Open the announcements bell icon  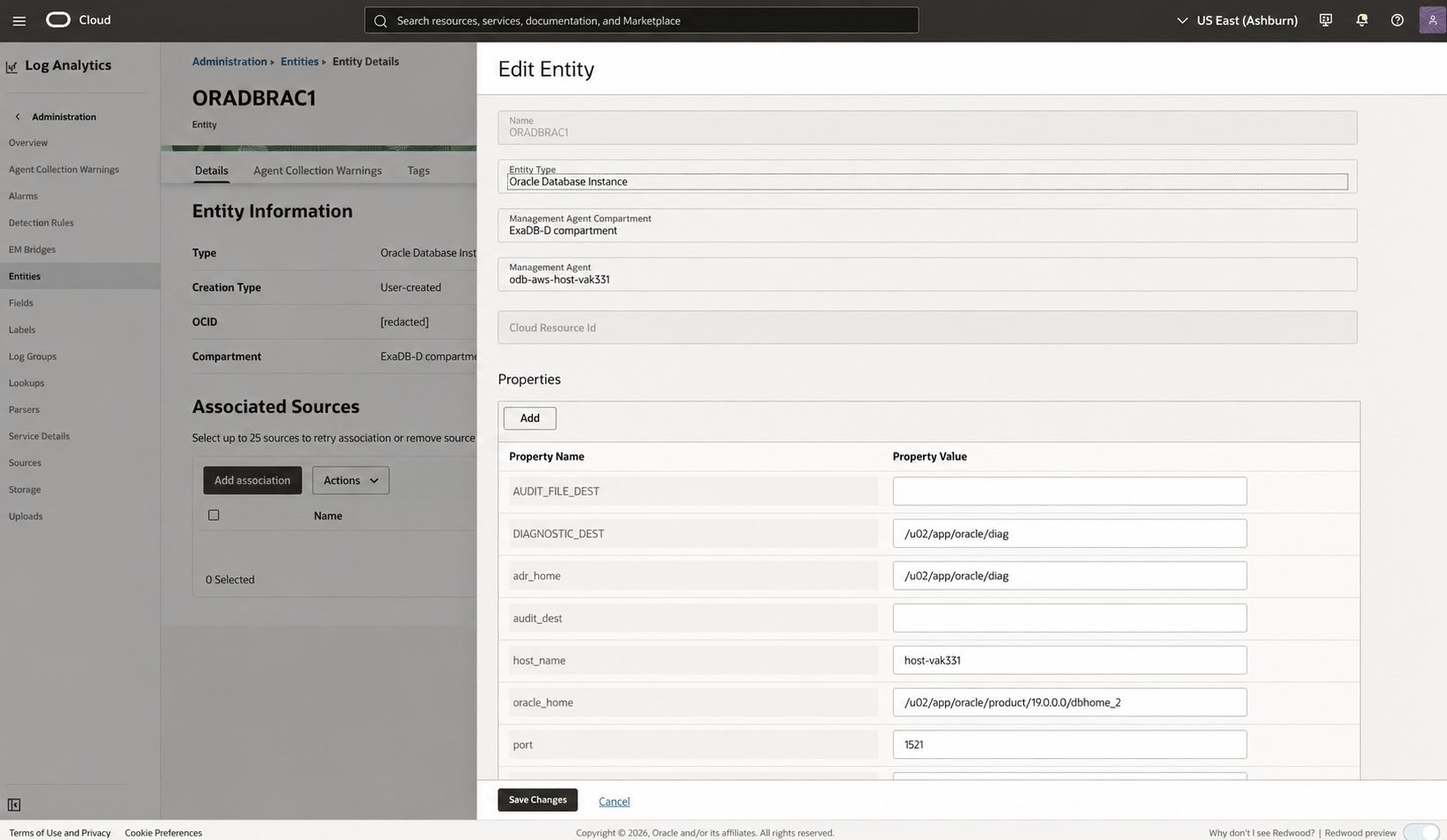click(x=1362, y=20)
